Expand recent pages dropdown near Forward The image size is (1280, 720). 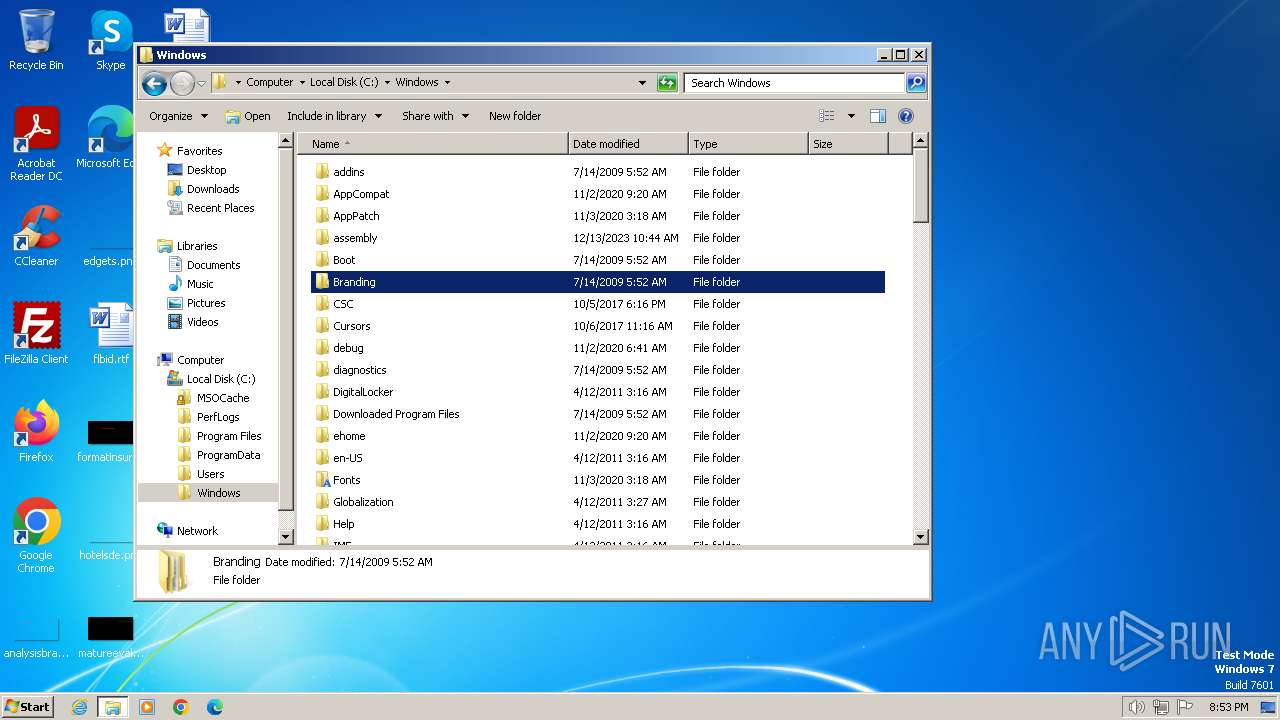click(x=202, y=83)
